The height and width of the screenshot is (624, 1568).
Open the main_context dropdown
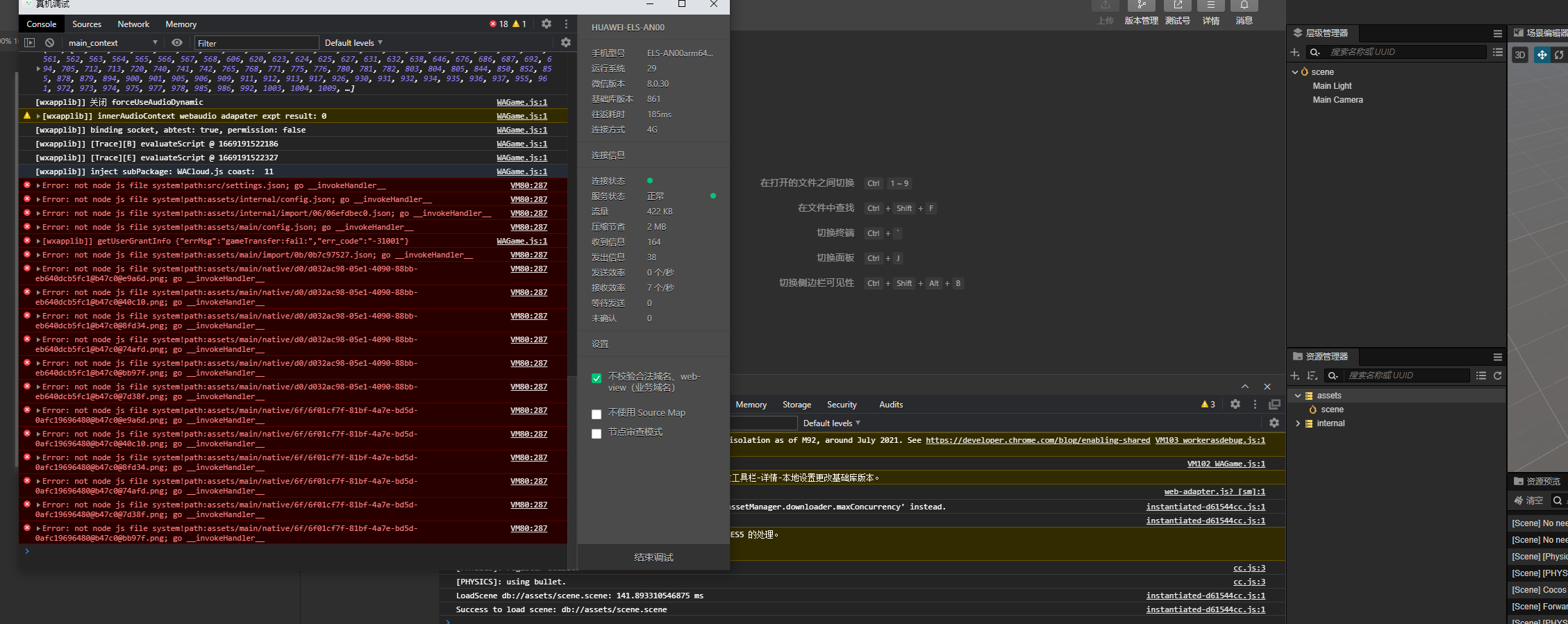click(113, 42)
